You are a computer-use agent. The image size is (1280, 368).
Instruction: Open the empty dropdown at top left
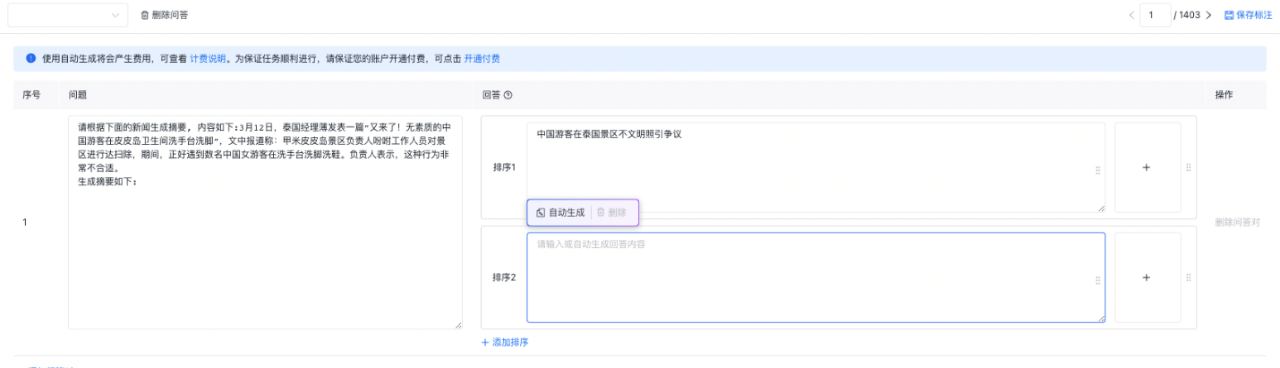[x=68, y=15]
